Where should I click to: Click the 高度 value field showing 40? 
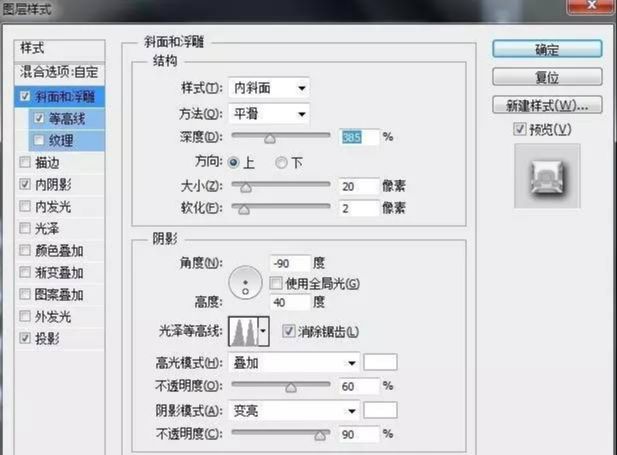pos(290,302)
